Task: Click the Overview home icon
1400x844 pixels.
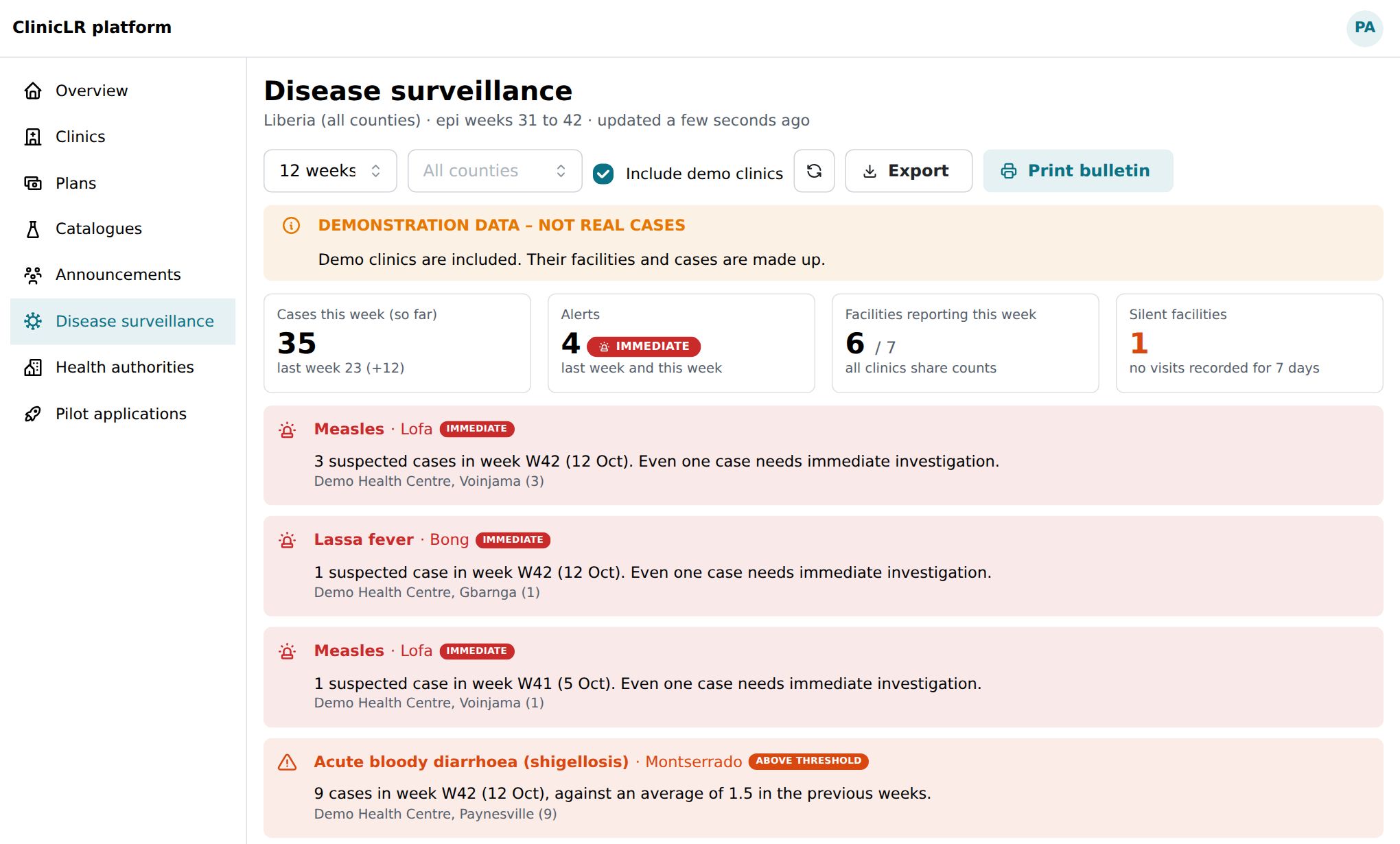Action: 33,91
